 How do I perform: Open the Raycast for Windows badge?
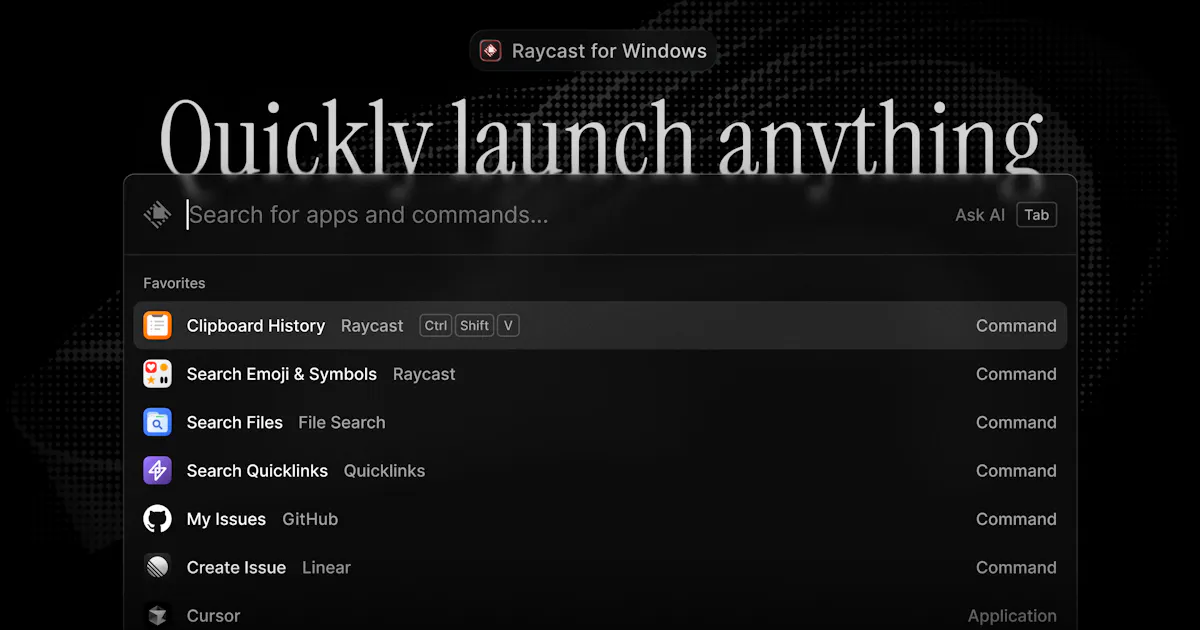[x=594, y=51]
